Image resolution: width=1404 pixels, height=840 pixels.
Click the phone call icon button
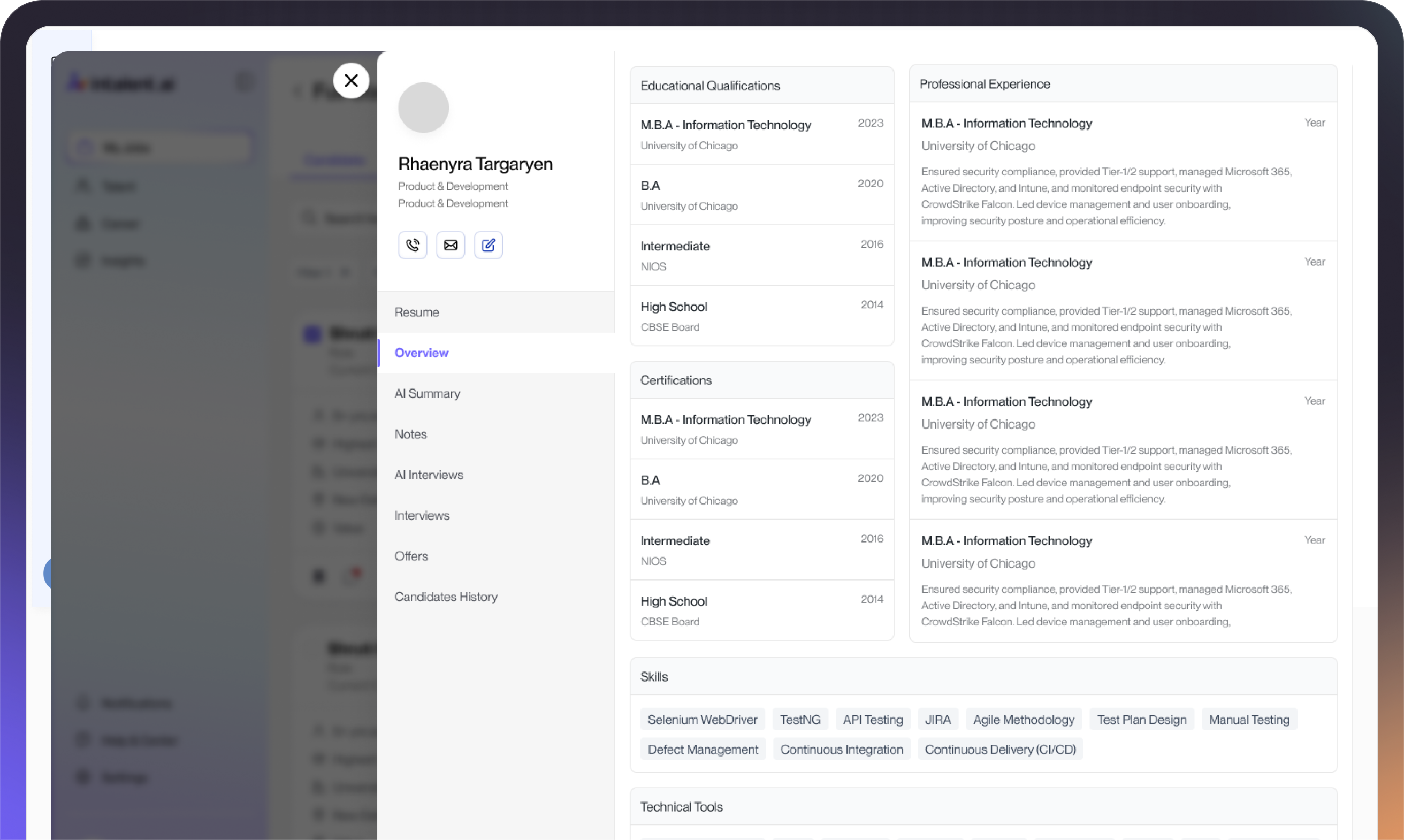pos(413,245)
